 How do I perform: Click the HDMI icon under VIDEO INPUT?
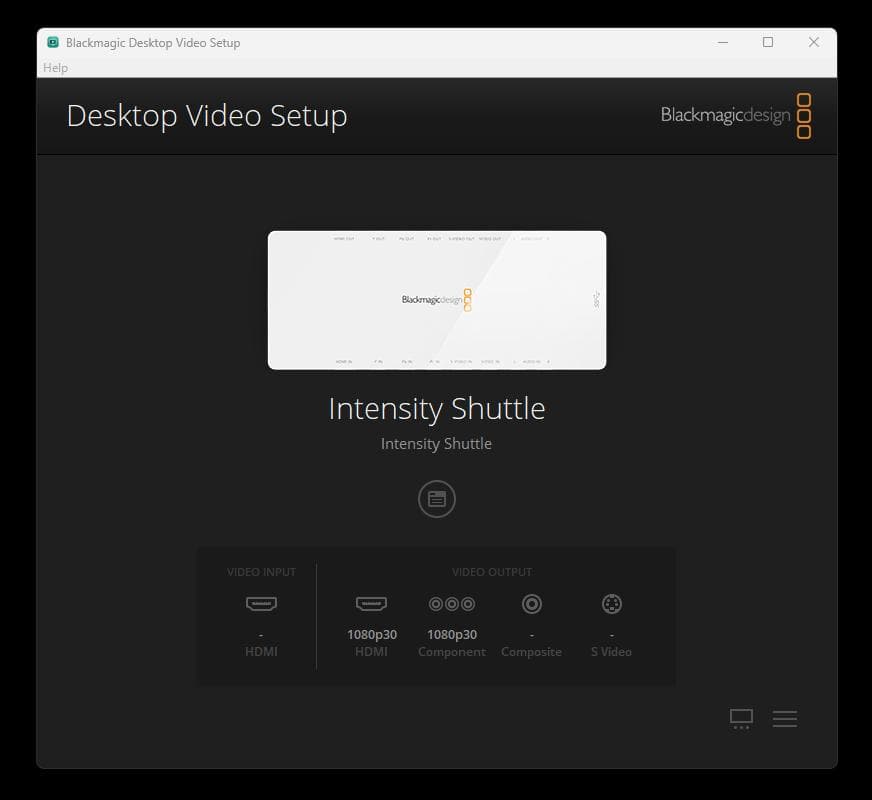tap(261, 604)
